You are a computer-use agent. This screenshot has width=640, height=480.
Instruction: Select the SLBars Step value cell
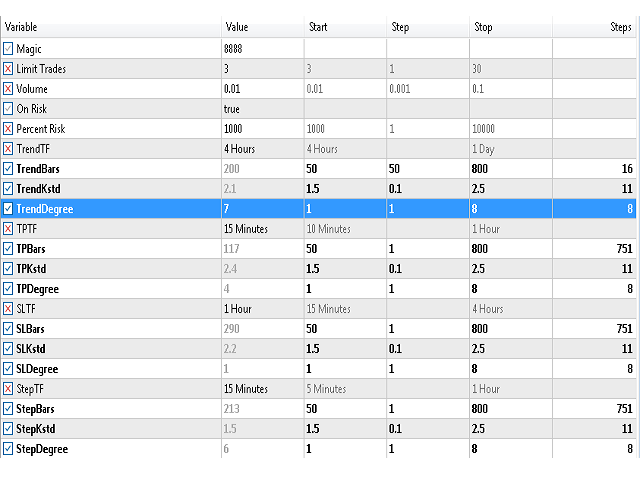click(428, 329)
